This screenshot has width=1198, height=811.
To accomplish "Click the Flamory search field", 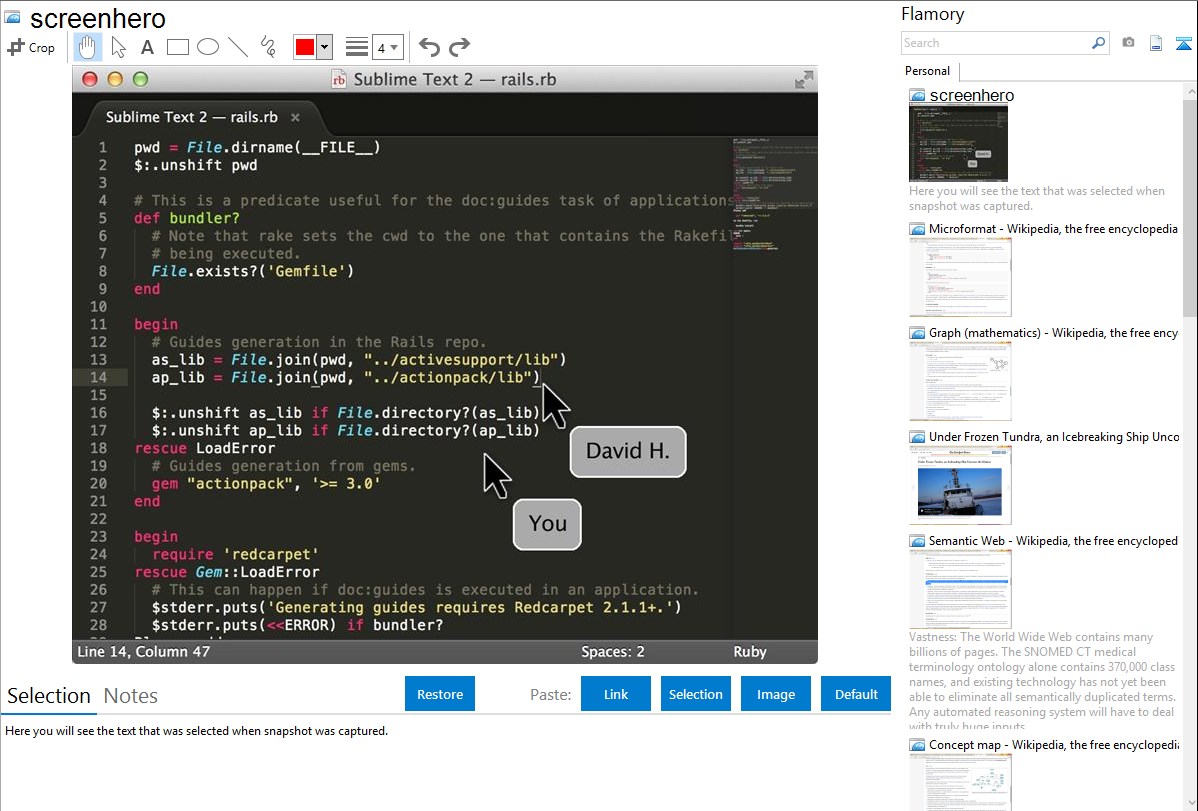I will point(996,43).
